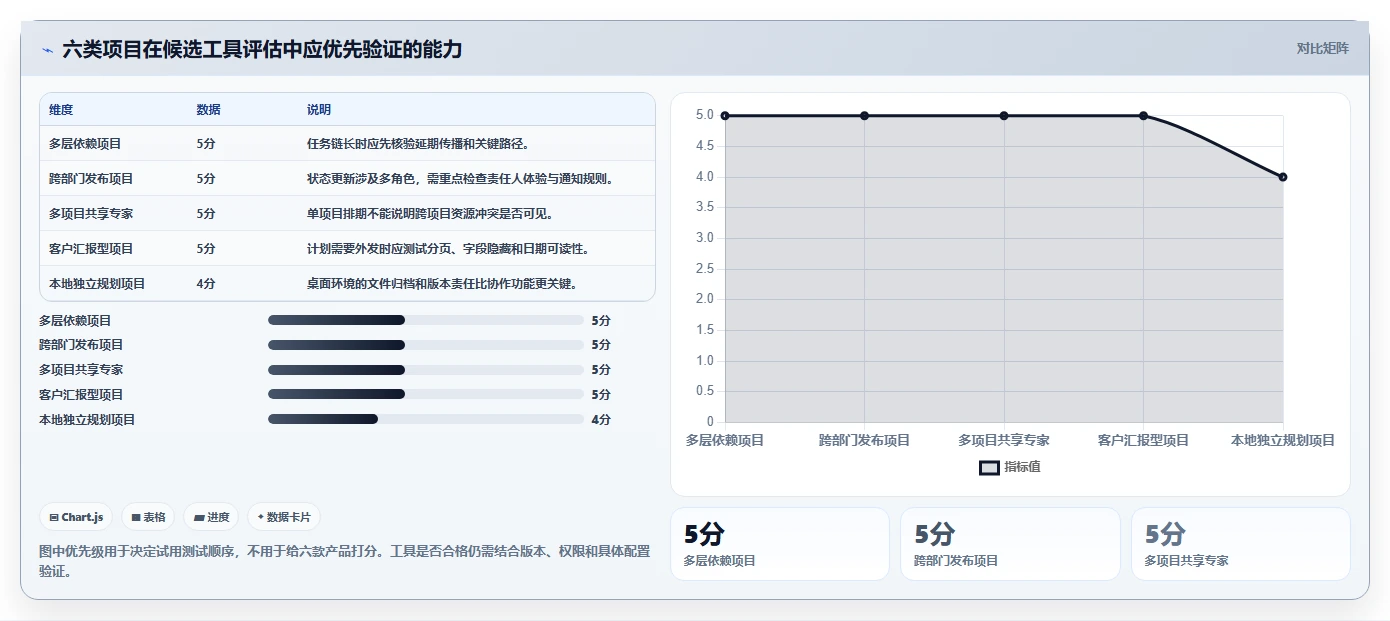This screenshot has height=621, width=1390.
Task: Open the 多层依赖项目 data card
Action: pyautogui.click(x=779, y=544)
